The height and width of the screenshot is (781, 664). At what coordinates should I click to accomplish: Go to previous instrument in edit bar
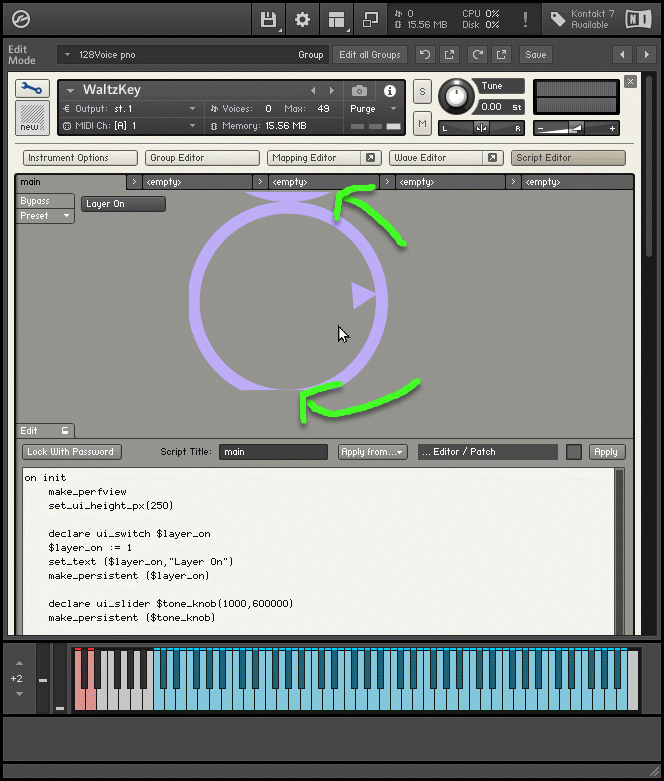pyautogui.click(x=622, y=55)
